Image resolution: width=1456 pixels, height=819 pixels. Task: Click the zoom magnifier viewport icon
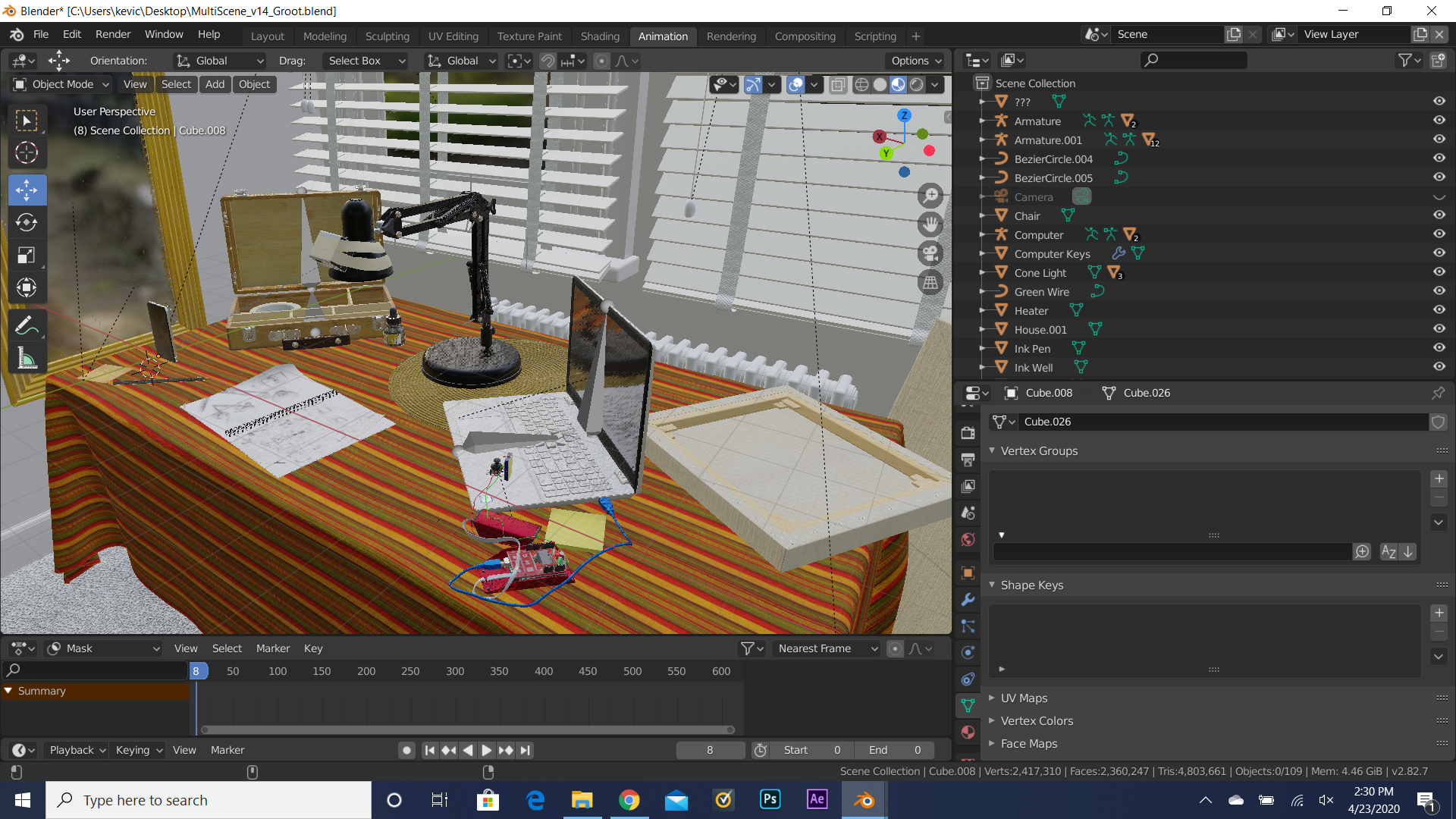point(930,195)
